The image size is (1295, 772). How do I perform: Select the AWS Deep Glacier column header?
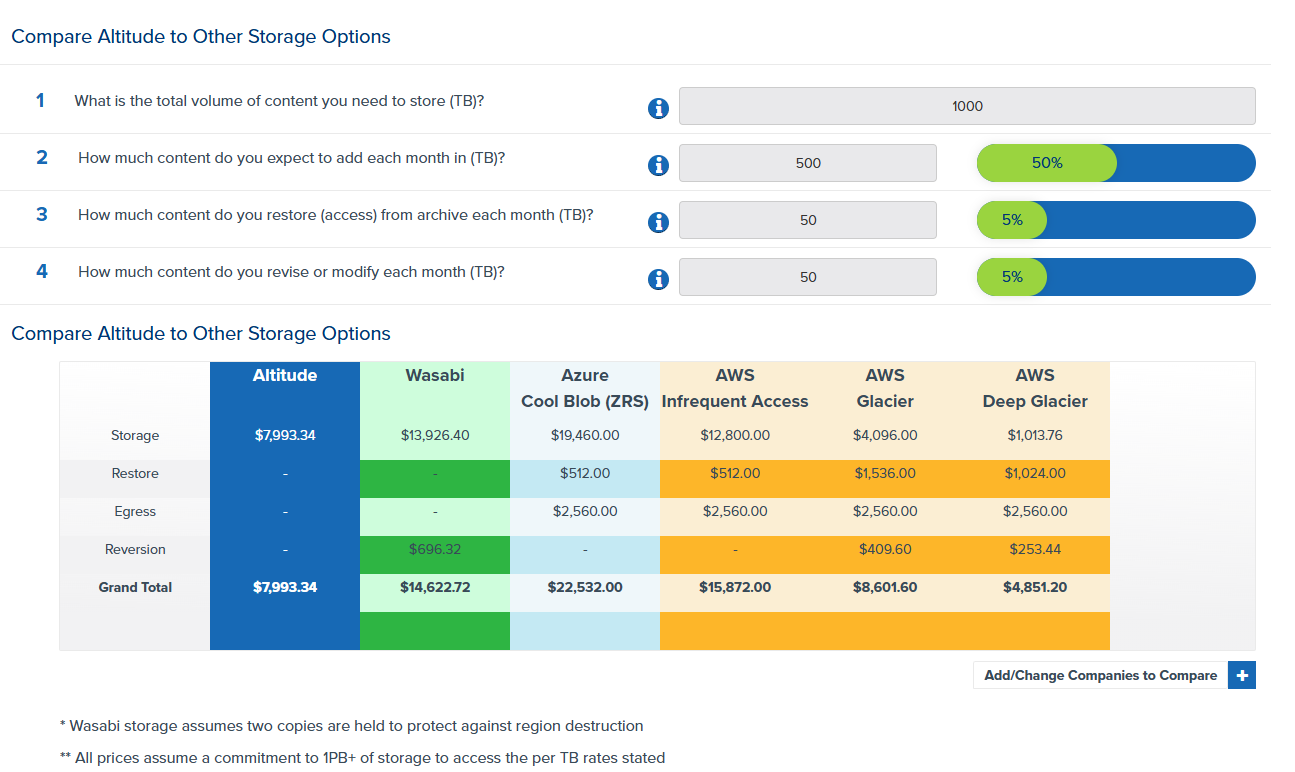click(1035, 389)
